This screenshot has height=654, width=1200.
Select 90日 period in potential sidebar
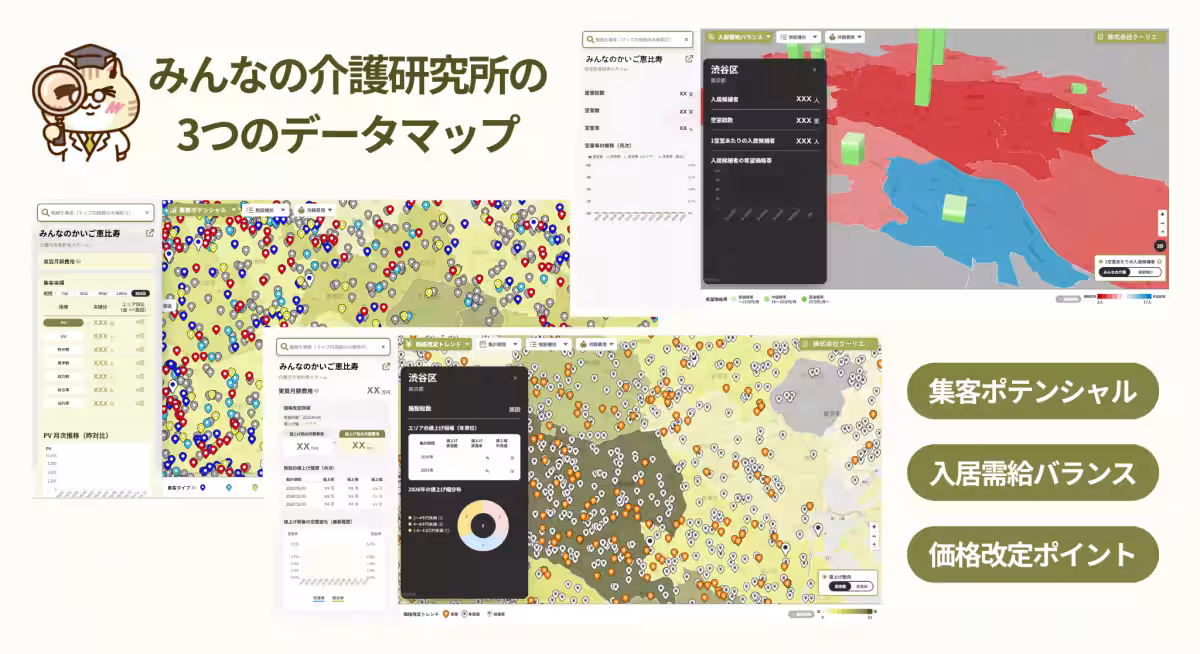point(103,294)
